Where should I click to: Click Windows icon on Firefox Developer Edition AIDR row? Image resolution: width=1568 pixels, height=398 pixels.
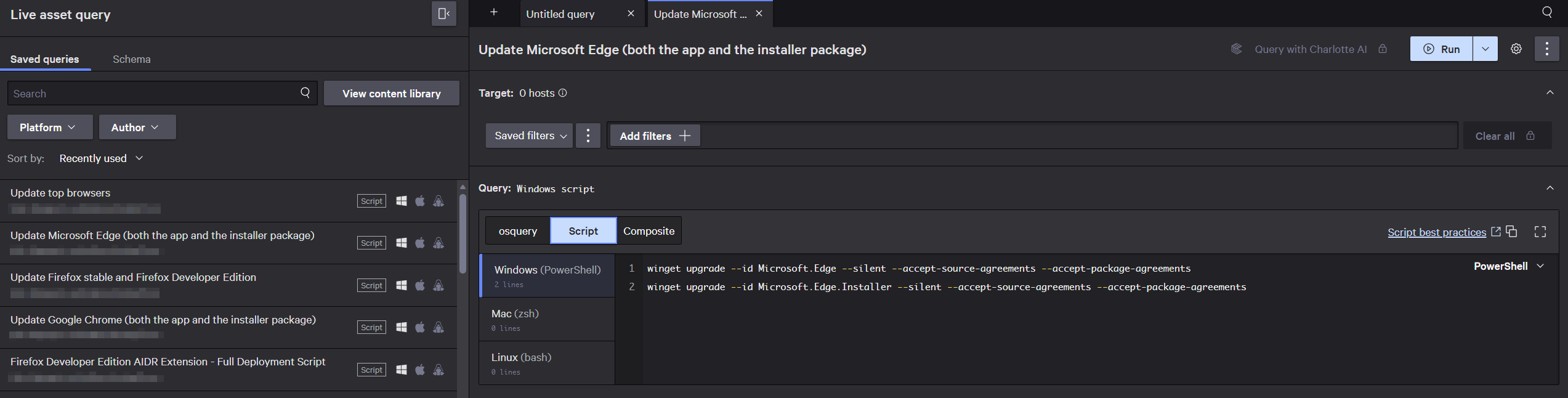click(401, 370)
